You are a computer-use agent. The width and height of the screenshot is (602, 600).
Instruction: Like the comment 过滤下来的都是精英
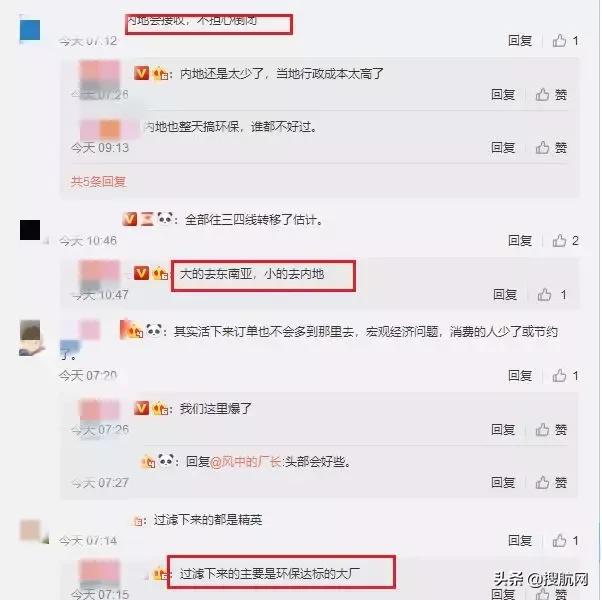point(565,540)
